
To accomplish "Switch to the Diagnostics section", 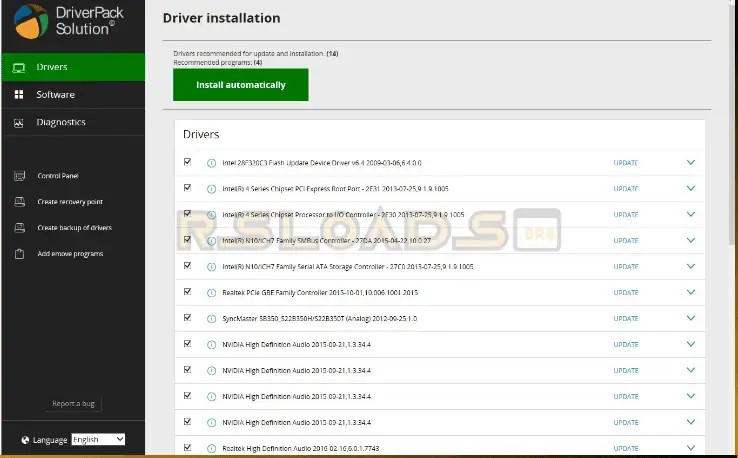I will point(73,122).
